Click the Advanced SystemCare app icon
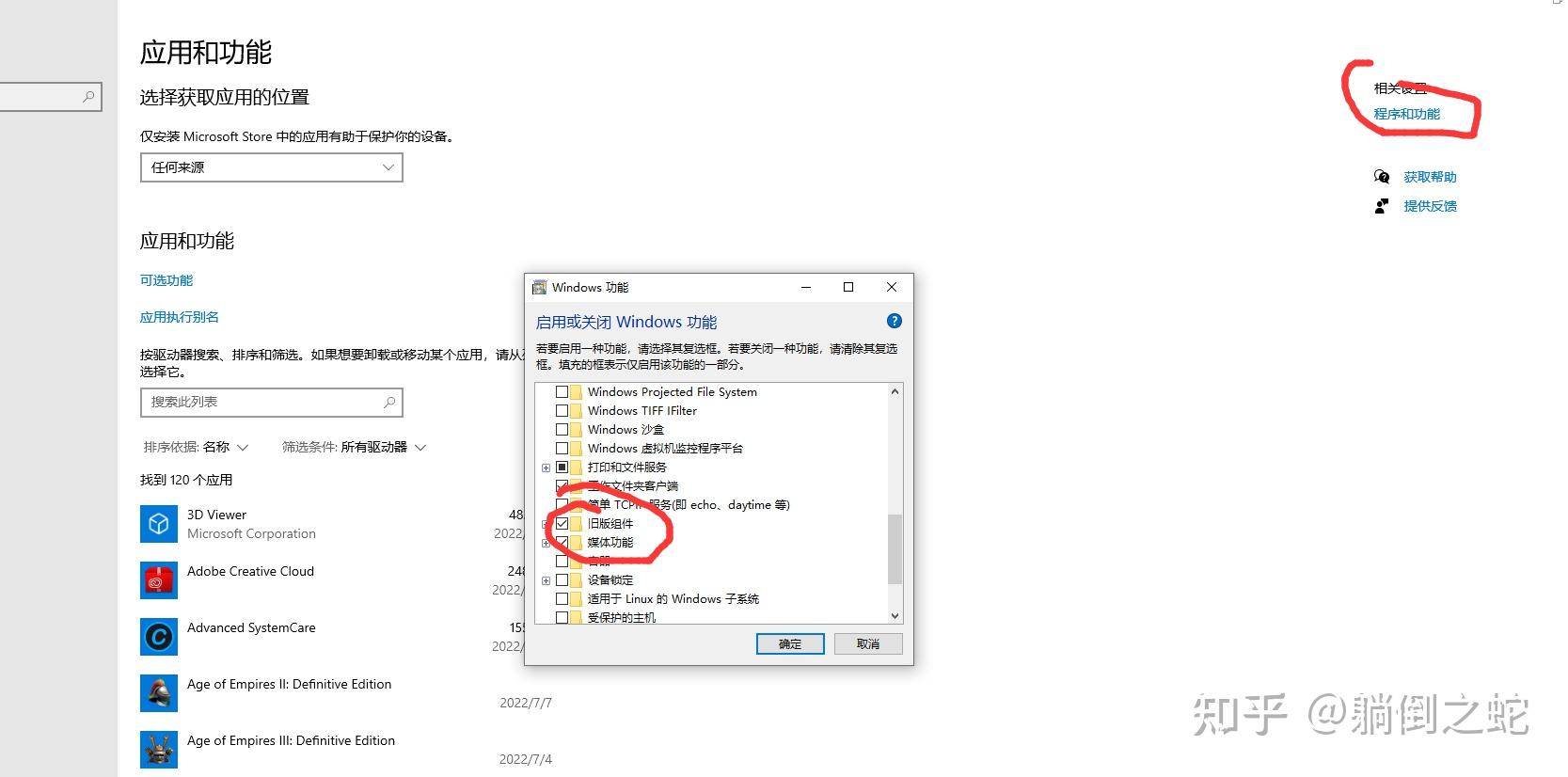 point(159,637)
